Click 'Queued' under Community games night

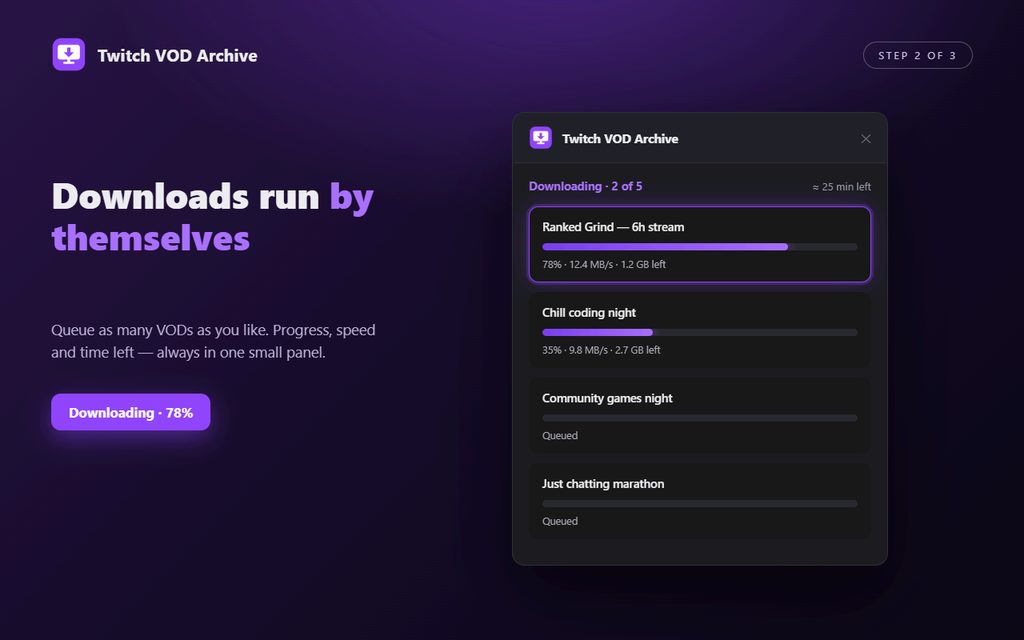[x=560, y=436]
